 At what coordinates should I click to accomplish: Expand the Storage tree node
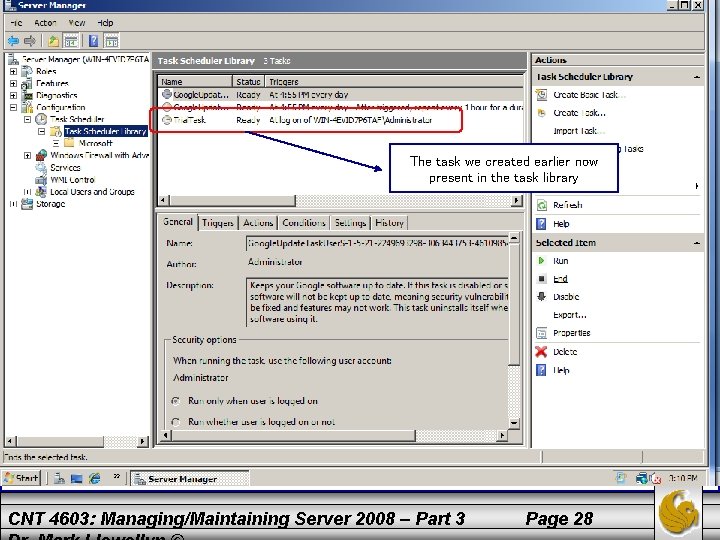(x=13, y=204)
